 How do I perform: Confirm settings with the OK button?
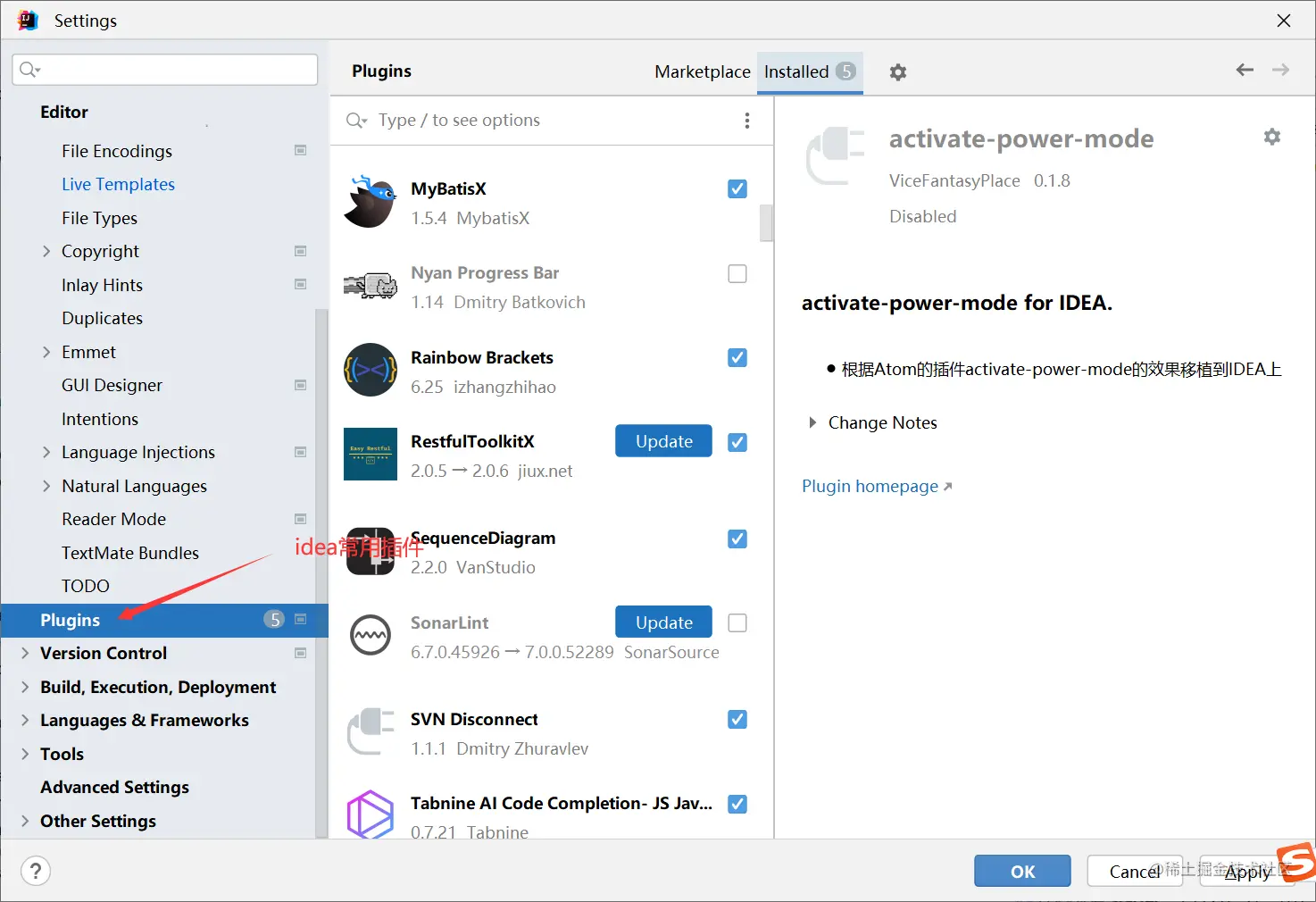(x=1022, y=871)
